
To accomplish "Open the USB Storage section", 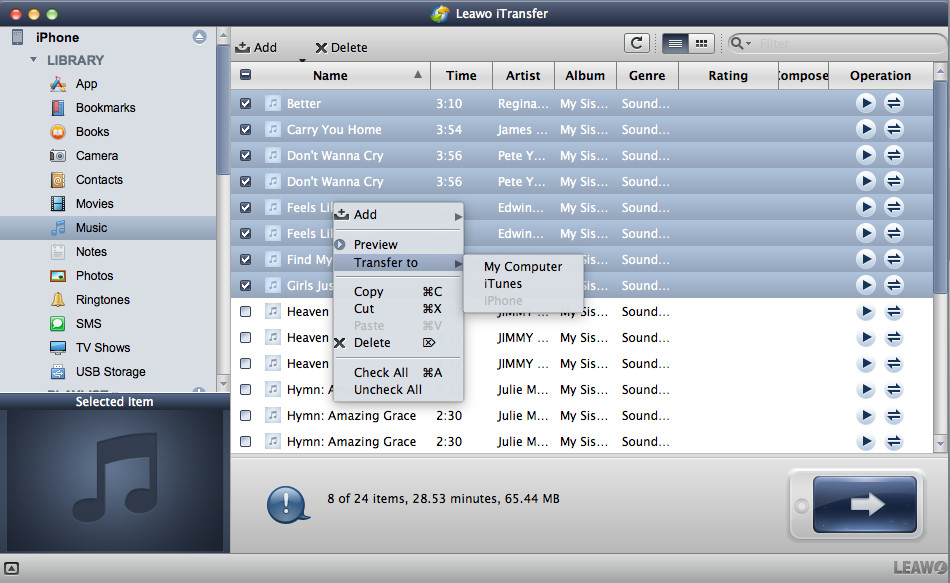I will [x=110, y=371].
